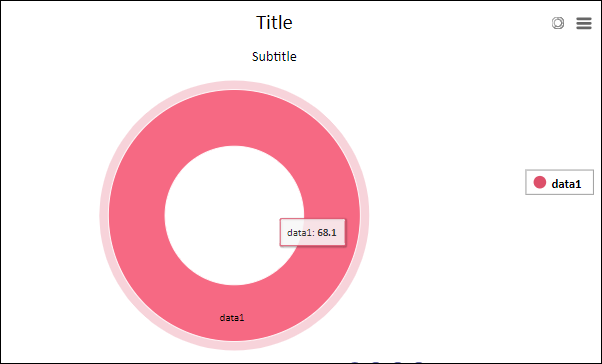Image resolution: width=602 pixels, height=364 pixels.
Task: Click the left arc of the donut ring
Action: click(136, 215)
